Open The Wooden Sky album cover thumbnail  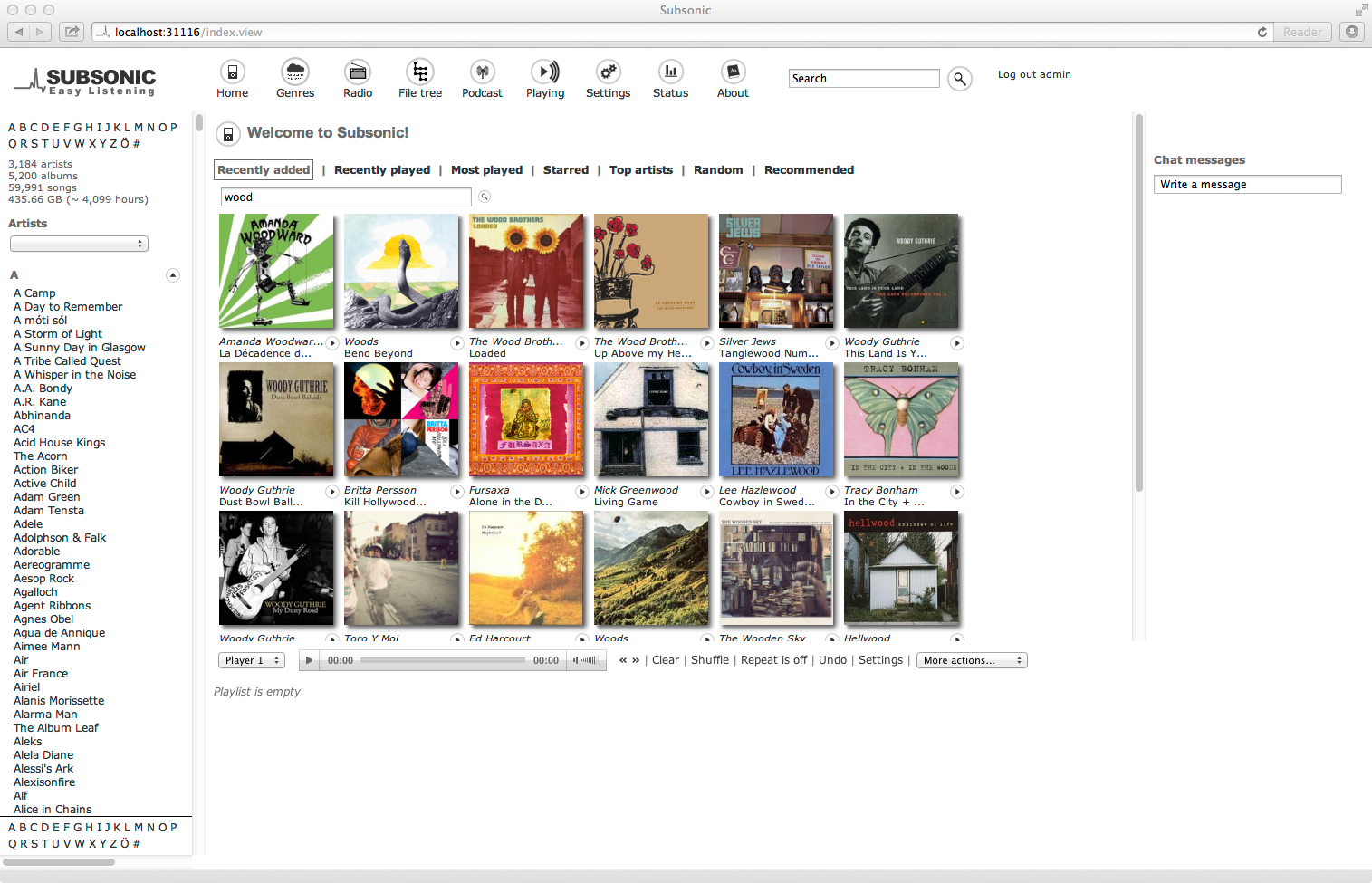click(776, 568)
